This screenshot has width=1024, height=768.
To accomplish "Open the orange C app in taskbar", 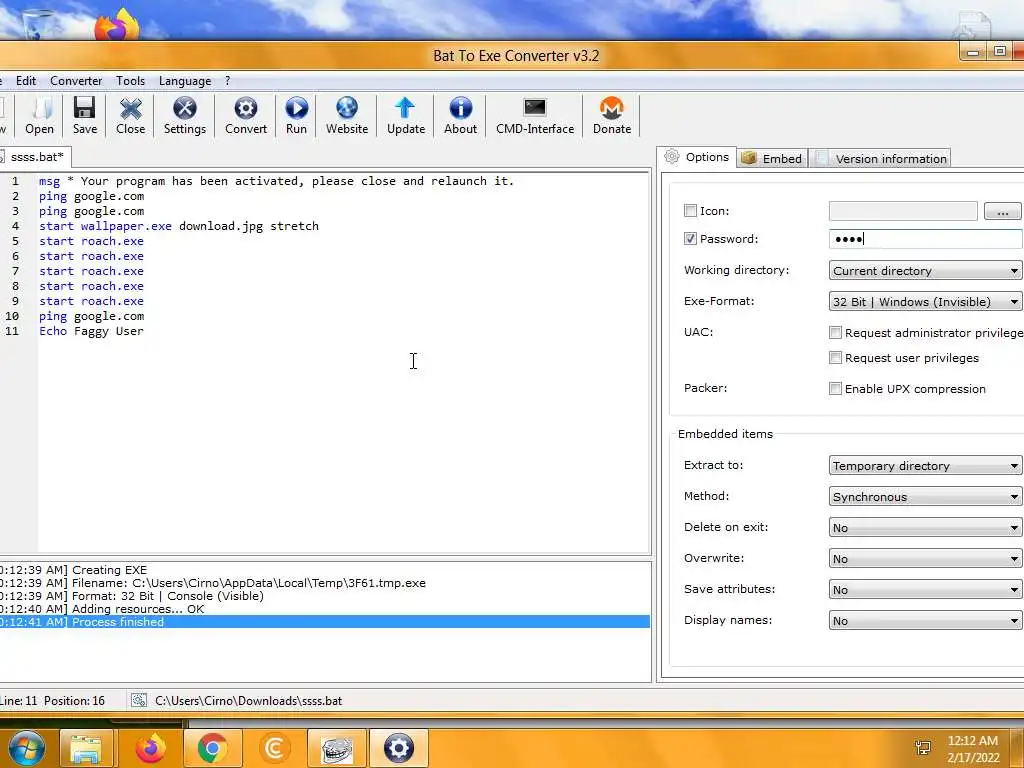I will [x=274, y=748].
